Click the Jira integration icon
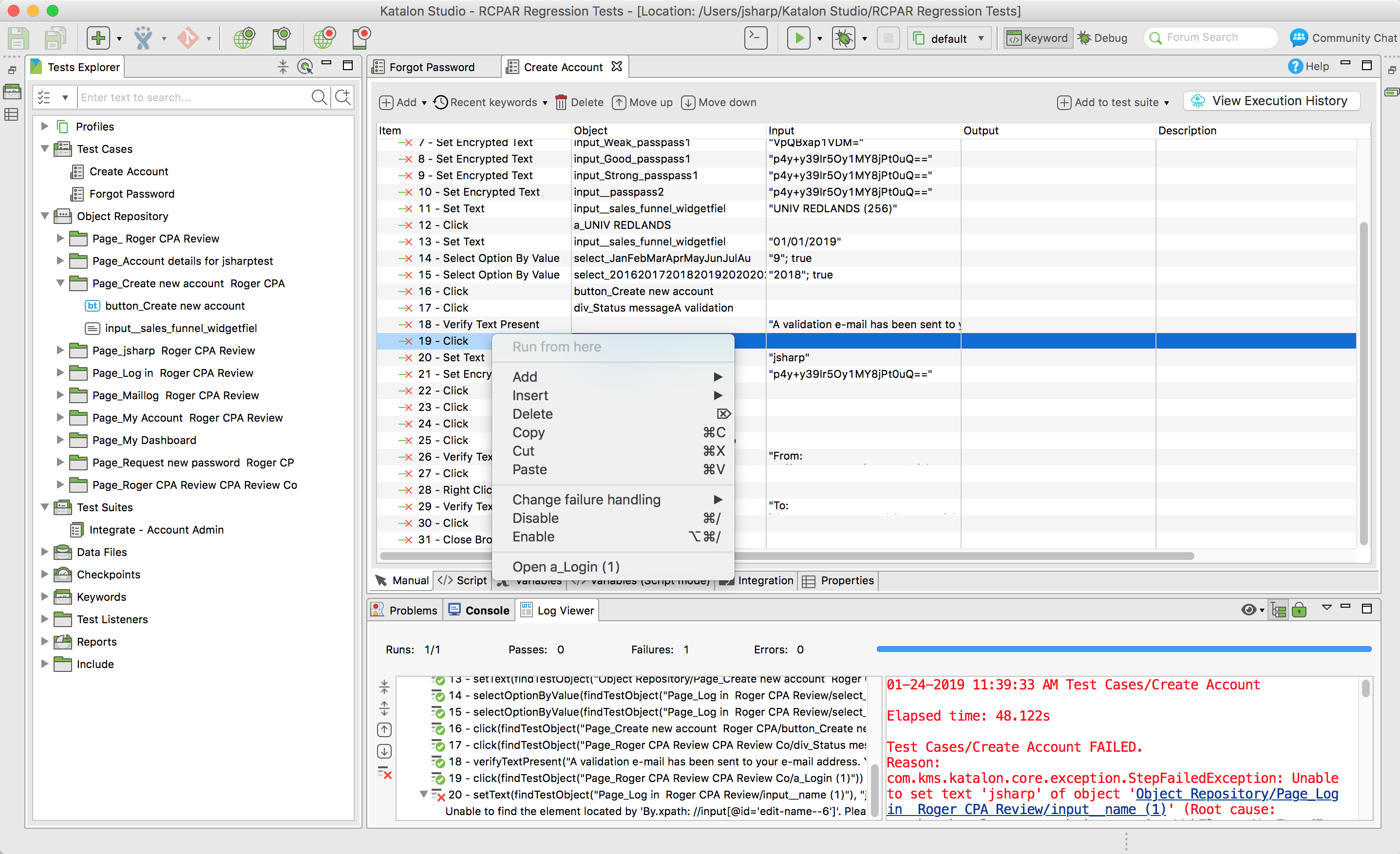 click(x=143, y=38)
